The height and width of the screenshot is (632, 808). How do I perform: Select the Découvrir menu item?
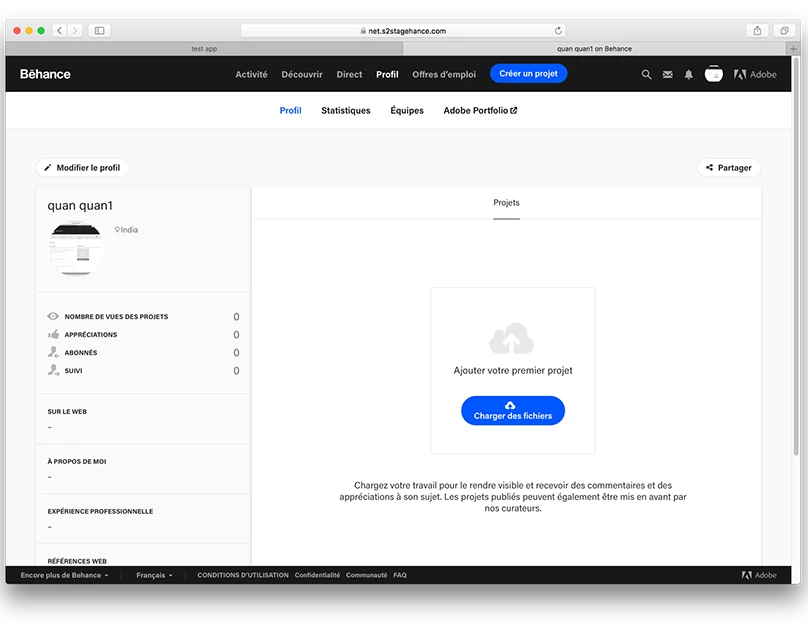(302, 74)
